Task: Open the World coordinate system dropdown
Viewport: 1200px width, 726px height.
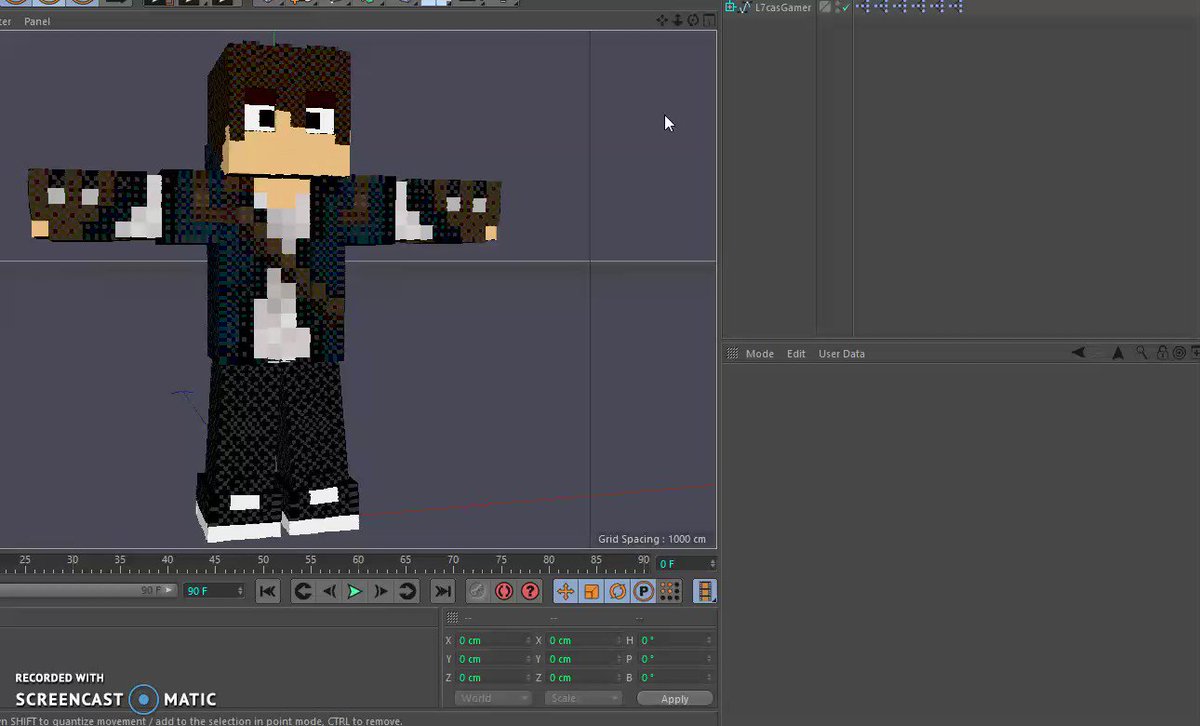Action: [494, 698]
